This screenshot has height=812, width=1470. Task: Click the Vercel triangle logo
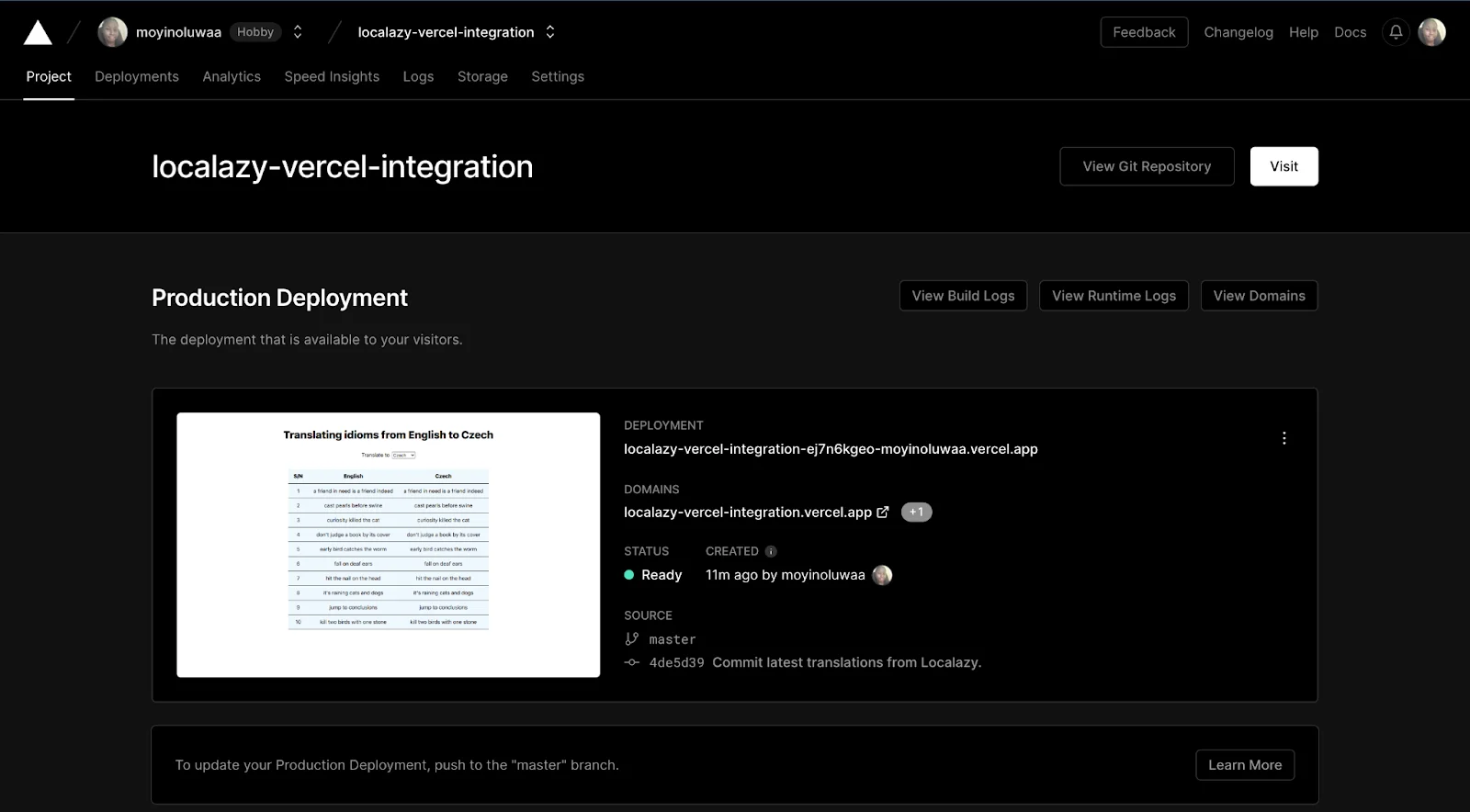pos(38,33)
